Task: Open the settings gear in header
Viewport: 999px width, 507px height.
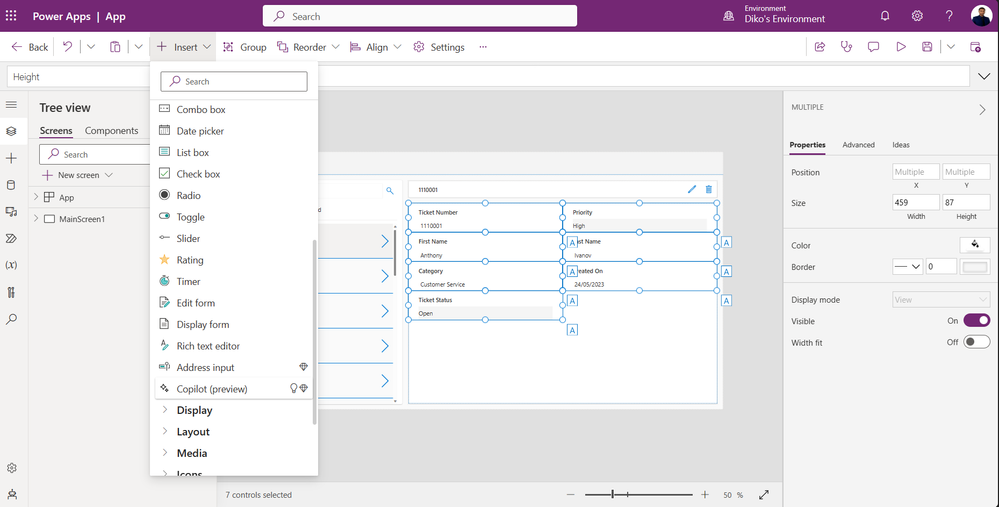Action: [x=917, y=16]
